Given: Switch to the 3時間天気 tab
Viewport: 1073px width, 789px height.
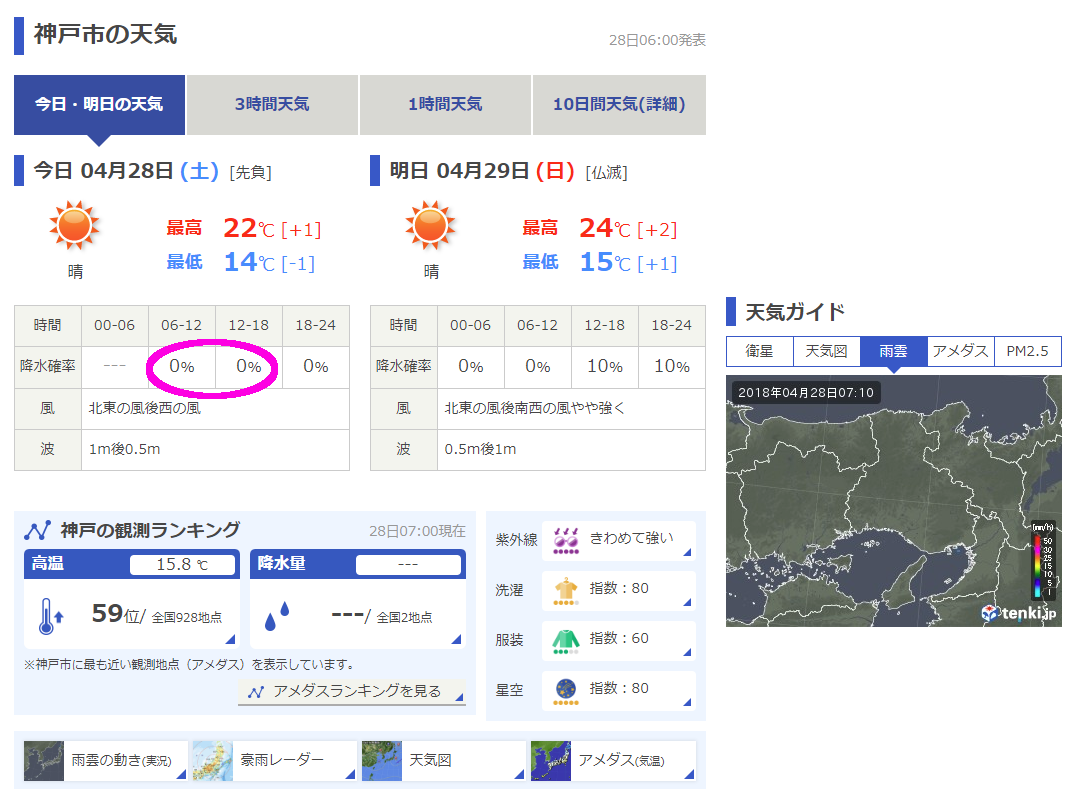Looking at the screenshot, I should tap(272, 104).
